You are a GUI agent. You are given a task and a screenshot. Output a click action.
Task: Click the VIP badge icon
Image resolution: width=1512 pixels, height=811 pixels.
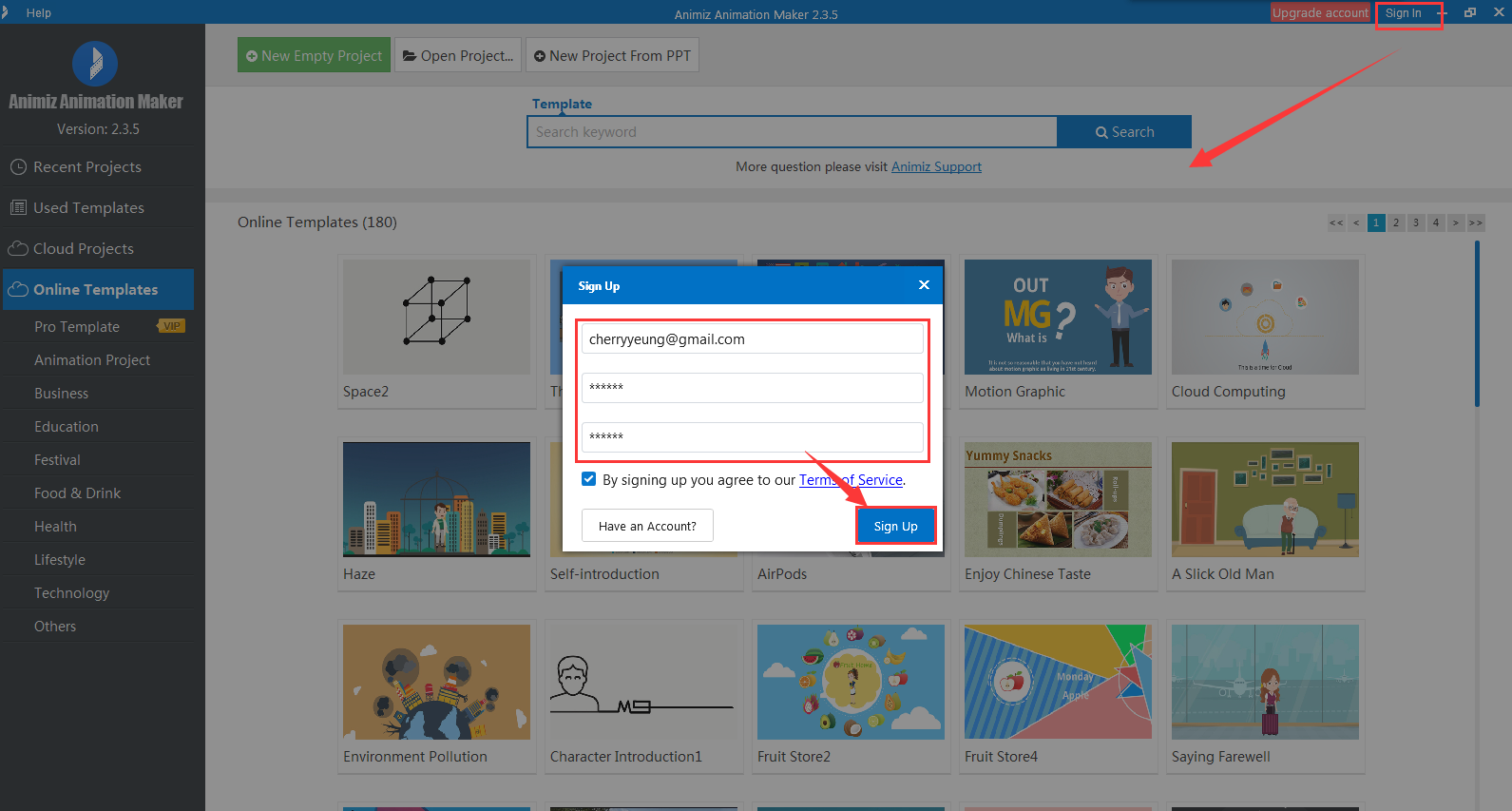coord(171,326)
